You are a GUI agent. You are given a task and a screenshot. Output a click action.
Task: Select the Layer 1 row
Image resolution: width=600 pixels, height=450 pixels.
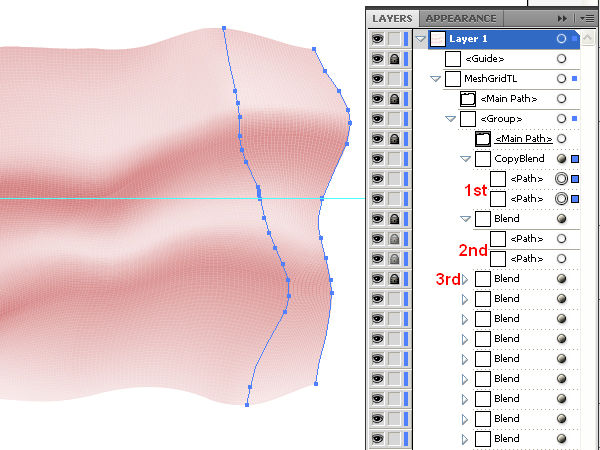(504, 39)
